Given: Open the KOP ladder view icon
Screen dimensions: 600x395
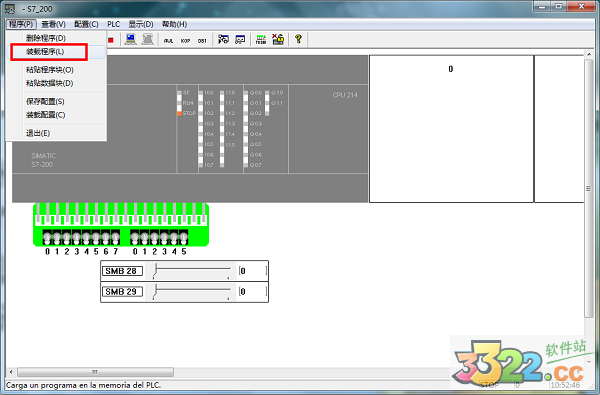Looking at the screenshot, I should tap(185, 40).
